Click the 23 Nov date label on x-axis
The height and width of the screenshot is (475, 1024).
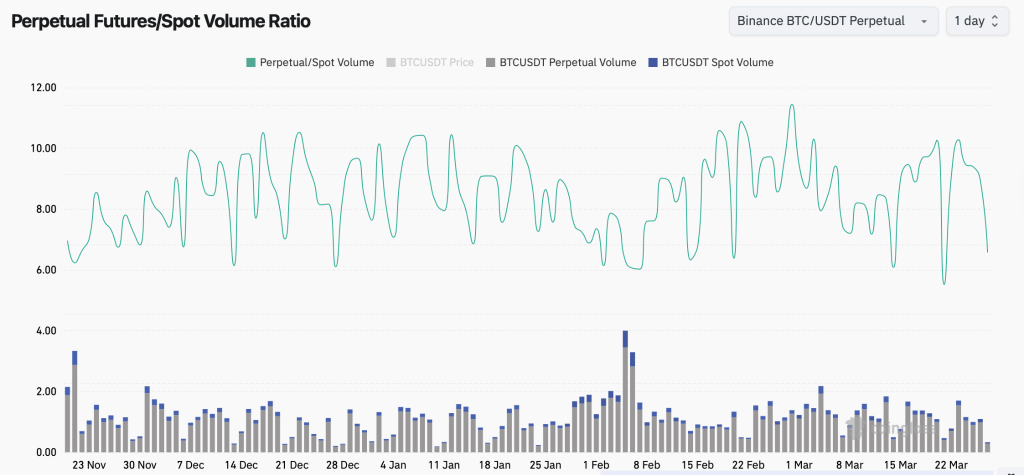coord(89,465)
